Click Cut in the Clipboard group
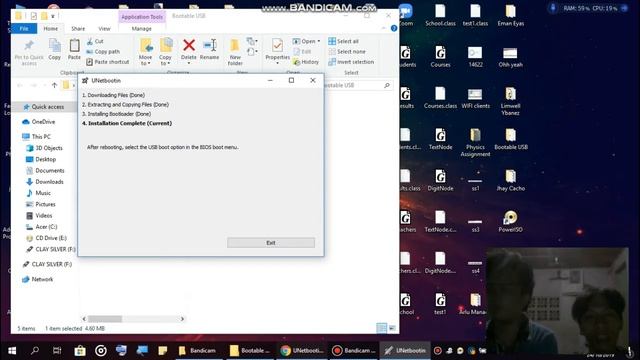Screen dimensions: 640x360 coord(95,41)
